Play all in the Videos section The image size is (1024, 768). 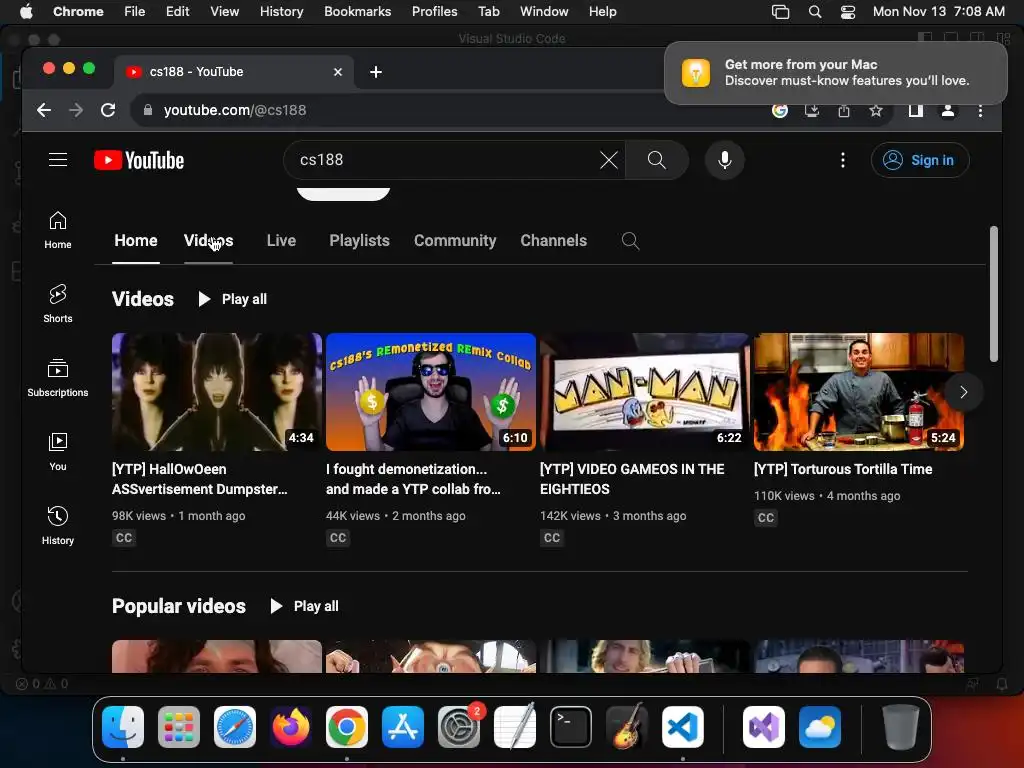pyautogui.click(x=232, y=299)
